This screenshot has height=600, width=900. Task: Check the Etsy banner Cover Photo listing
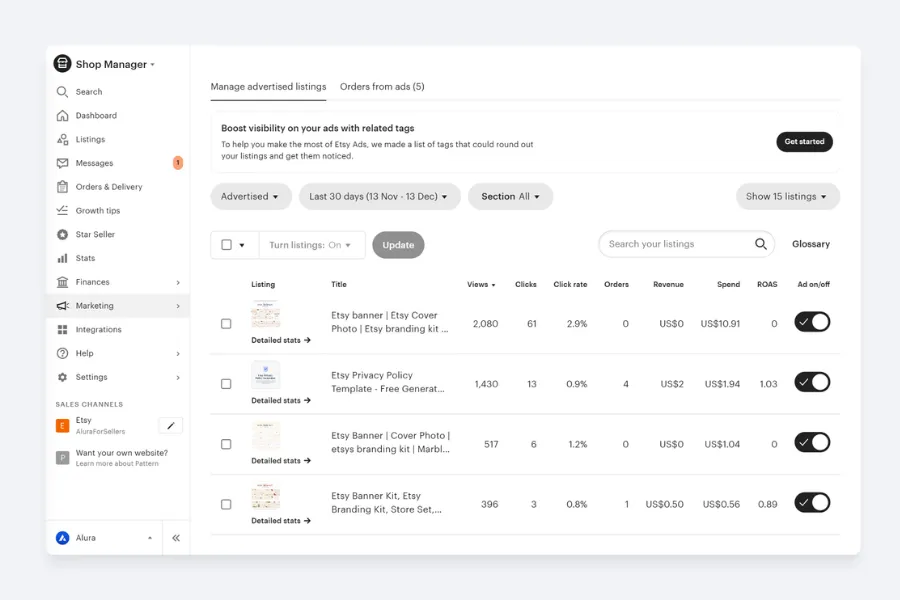pyautogui.click(x=226, y=324)
